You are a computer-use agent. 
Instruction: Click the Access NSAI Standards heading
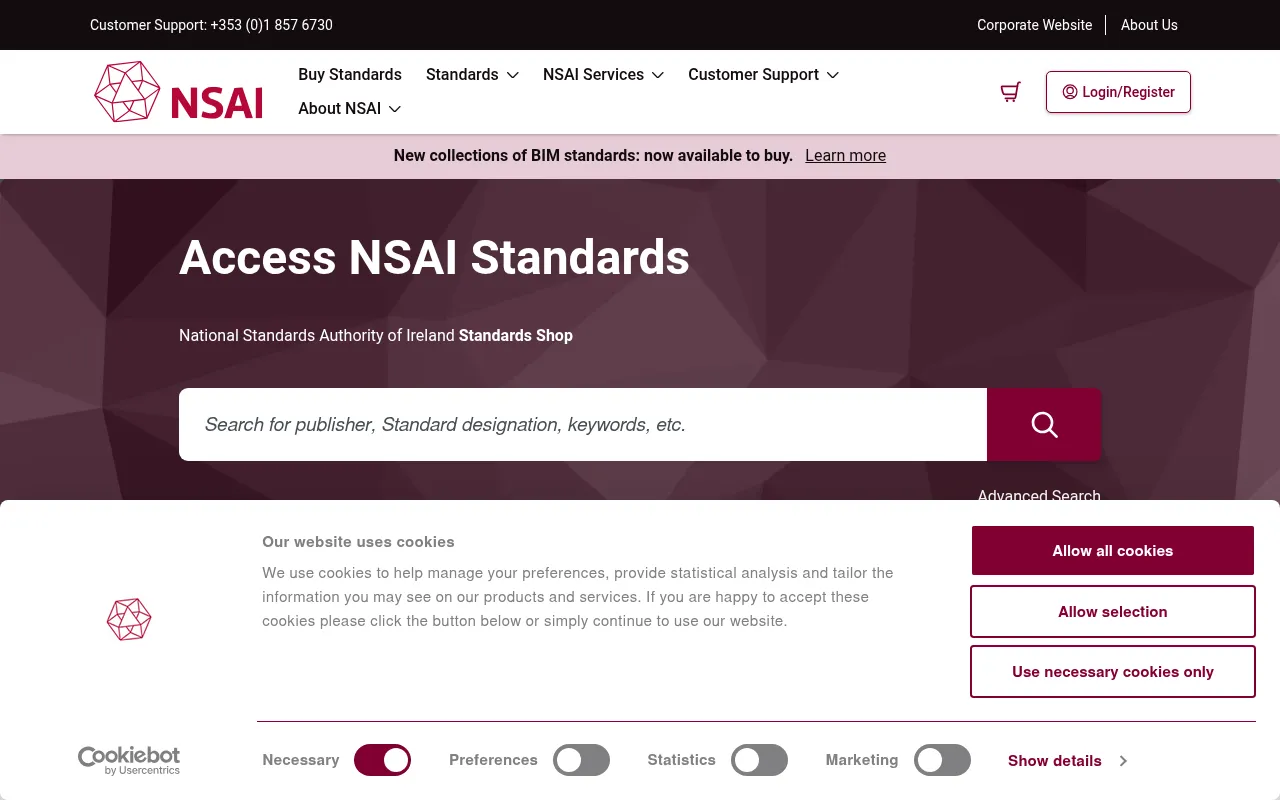[x=434, y=257]
